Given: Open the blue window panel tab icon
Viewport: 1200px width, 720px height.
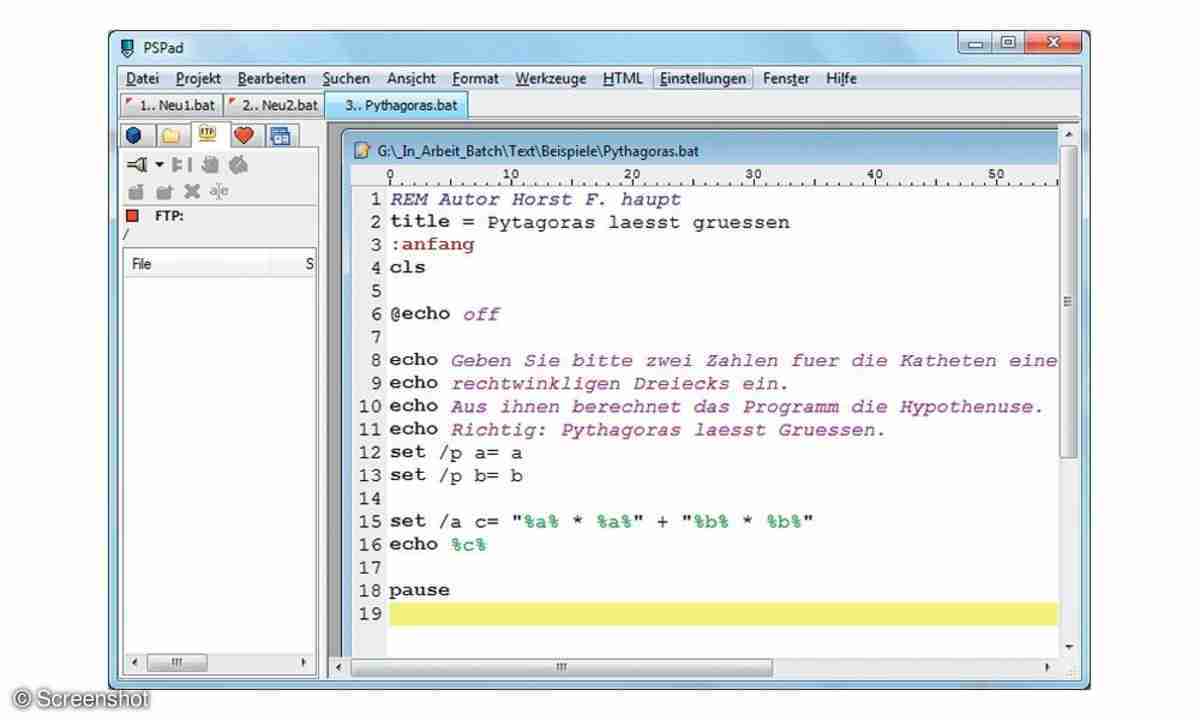Looking at the screenshot, I should pos(280,135).
